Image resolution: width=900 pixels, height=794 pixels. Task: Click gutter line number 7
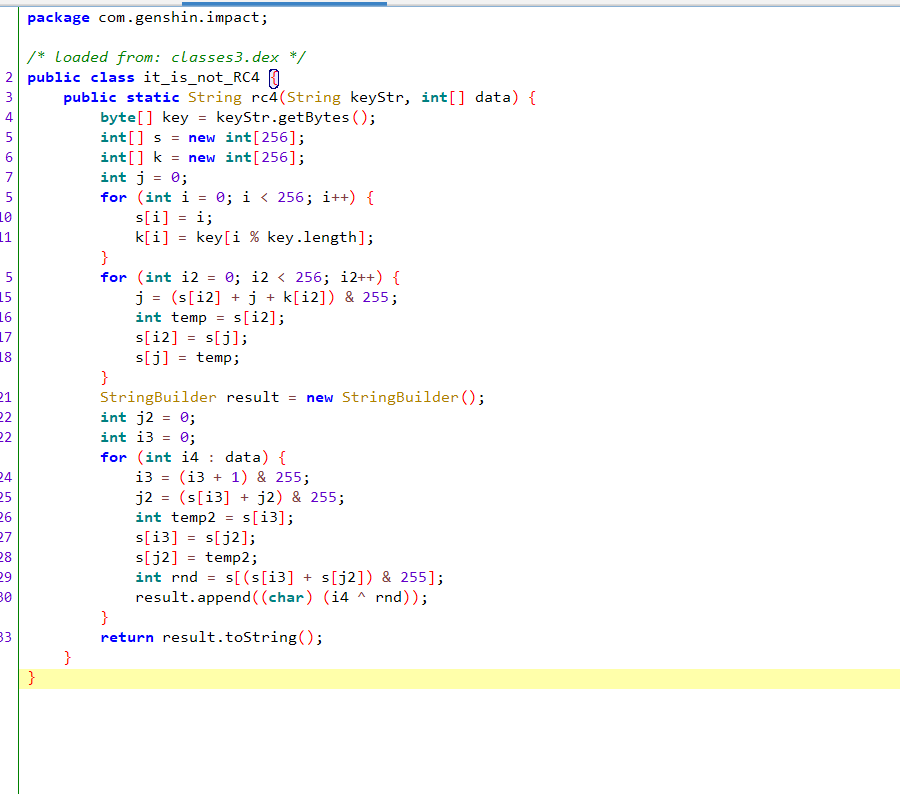pos(9,177)
